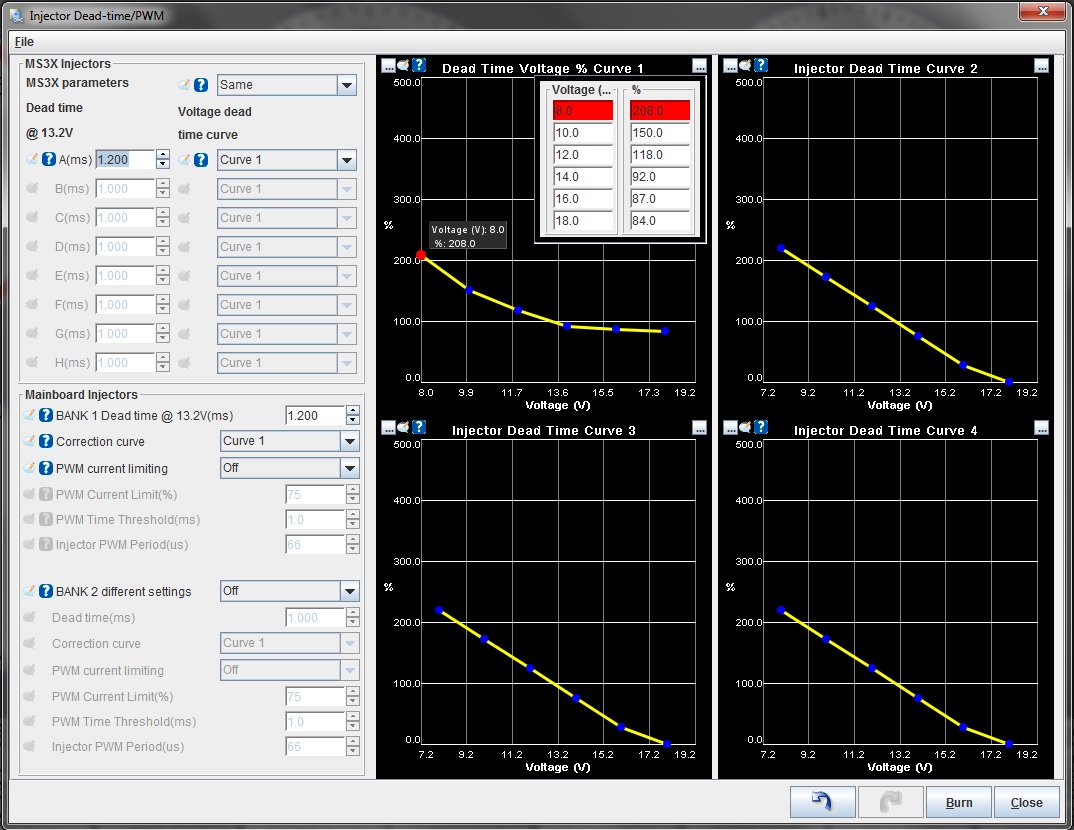This screenshot has width=1074, height=830.
Task: Open the Correction curve dropdown
Action: pyautogui.click(x=348, y=441)
